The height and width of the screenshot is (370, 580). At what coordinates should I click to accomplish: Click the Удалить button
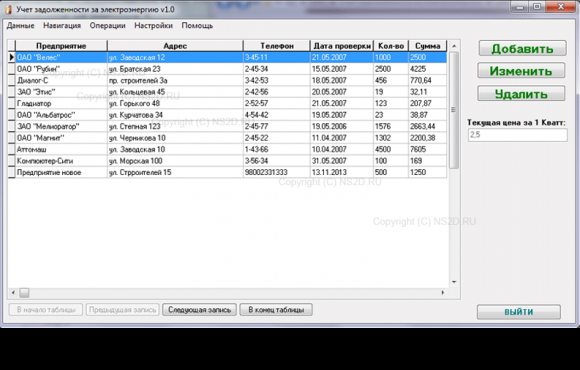[x=521, y=94]
